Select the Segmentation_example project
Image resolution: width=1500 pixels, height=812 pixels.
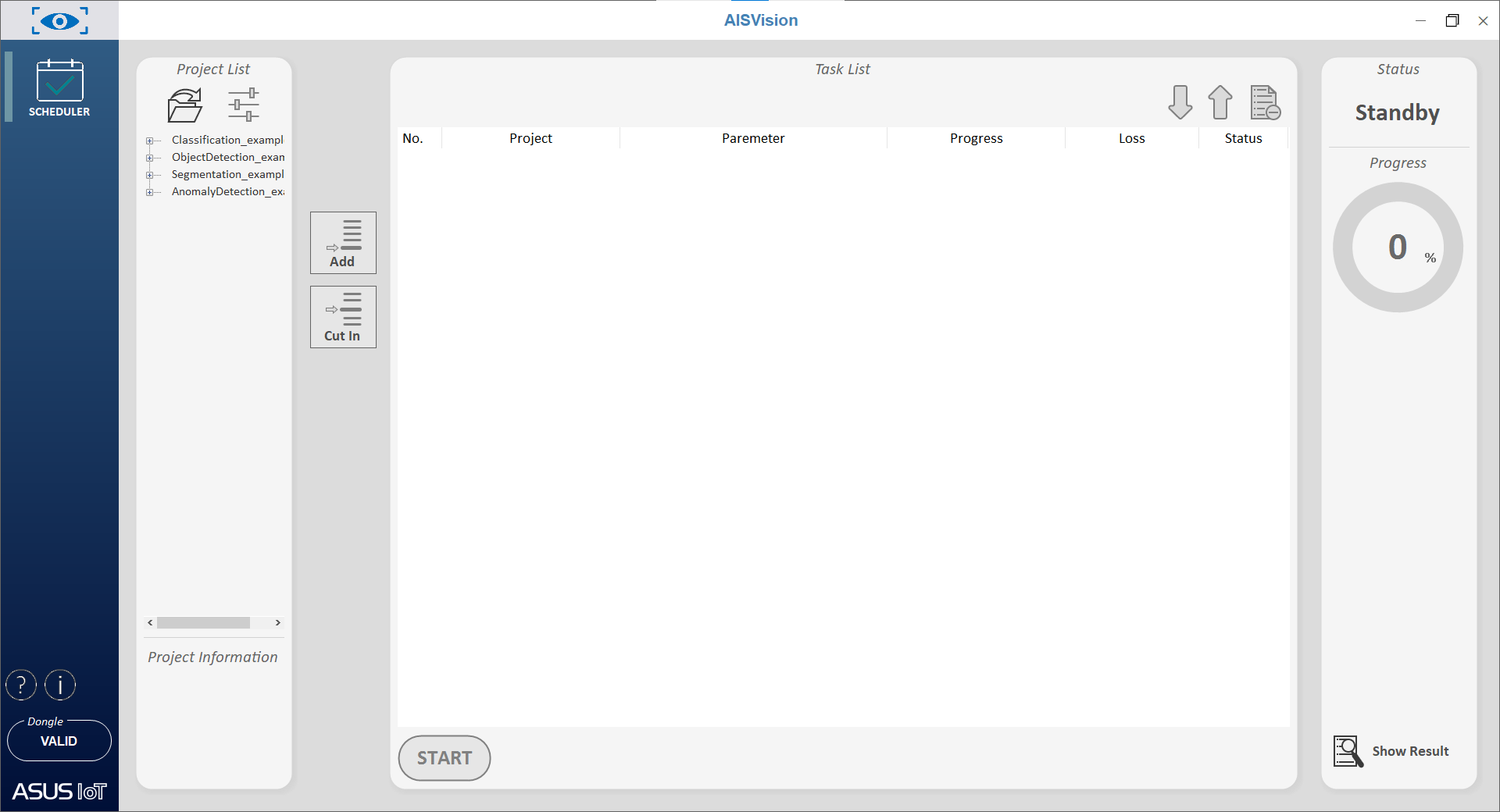click(x=227, y=175)
